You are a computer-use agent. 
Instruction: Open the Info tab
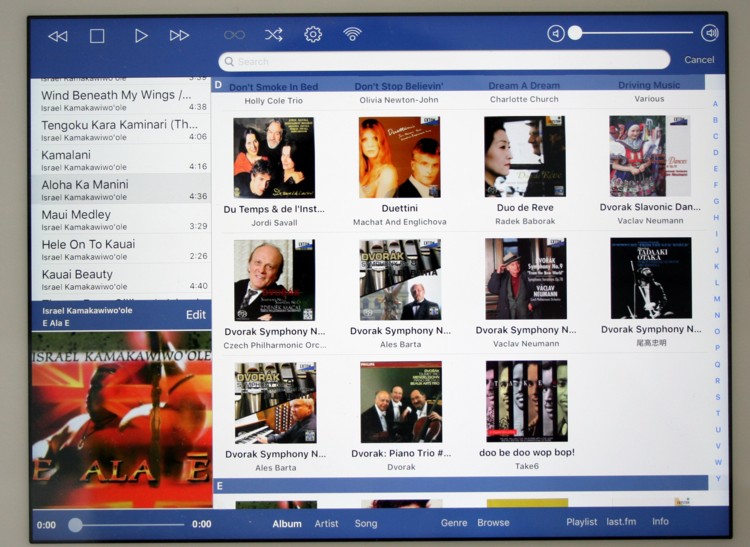point(660,521)
